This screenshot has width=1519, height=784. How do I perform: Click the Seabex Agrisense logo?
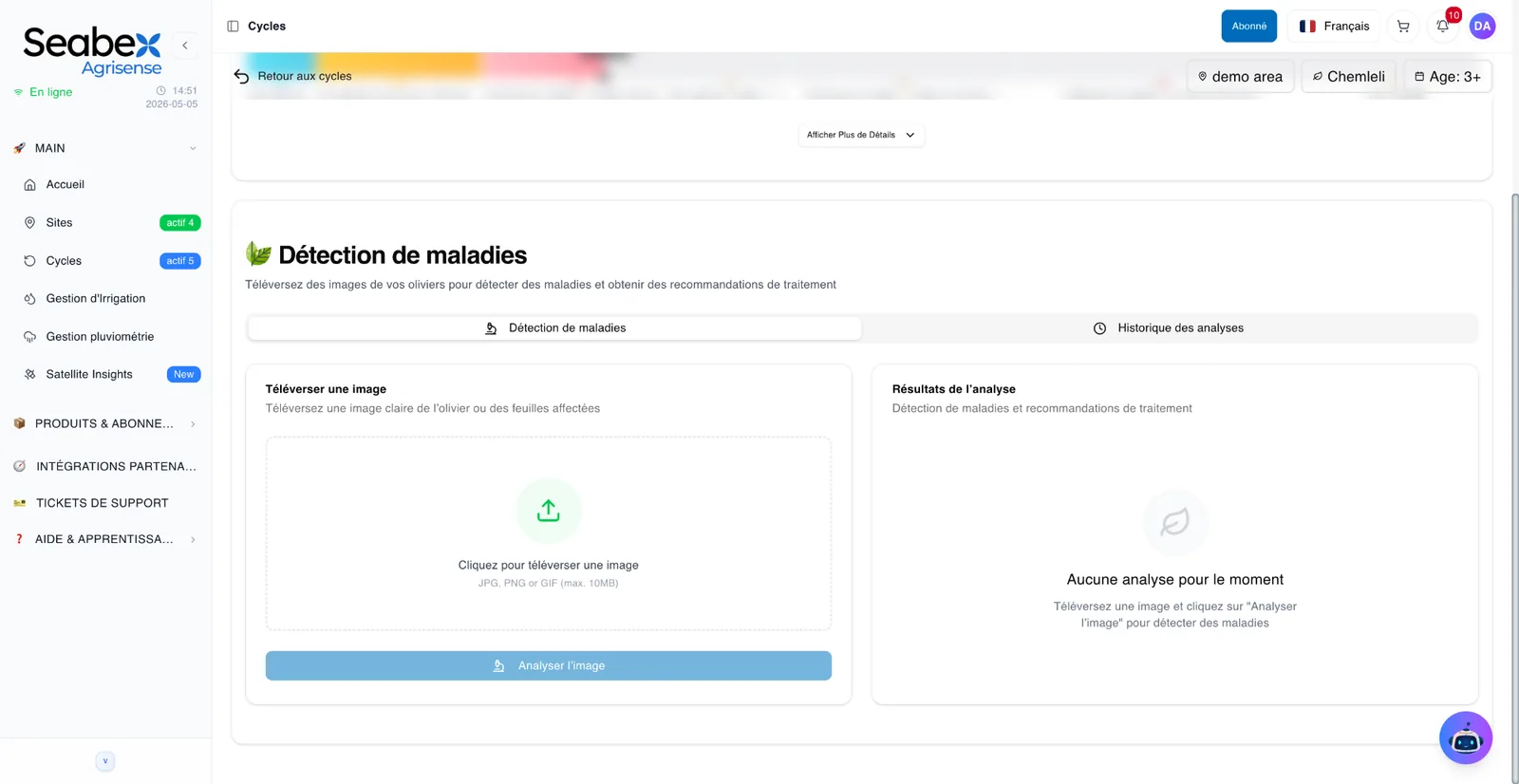[92, 51]
